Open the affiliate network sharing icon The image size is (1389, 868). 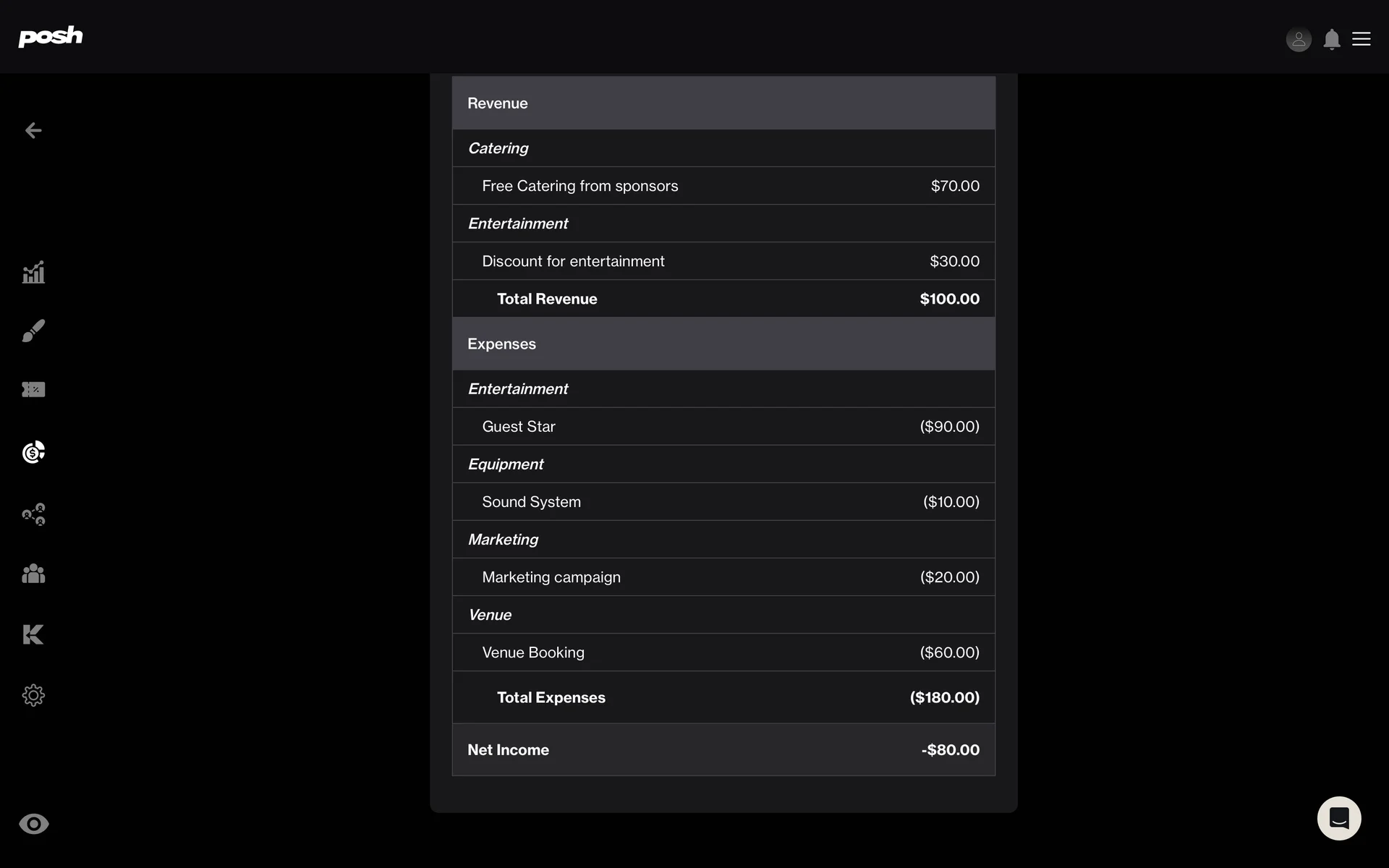tap(33, 514)
